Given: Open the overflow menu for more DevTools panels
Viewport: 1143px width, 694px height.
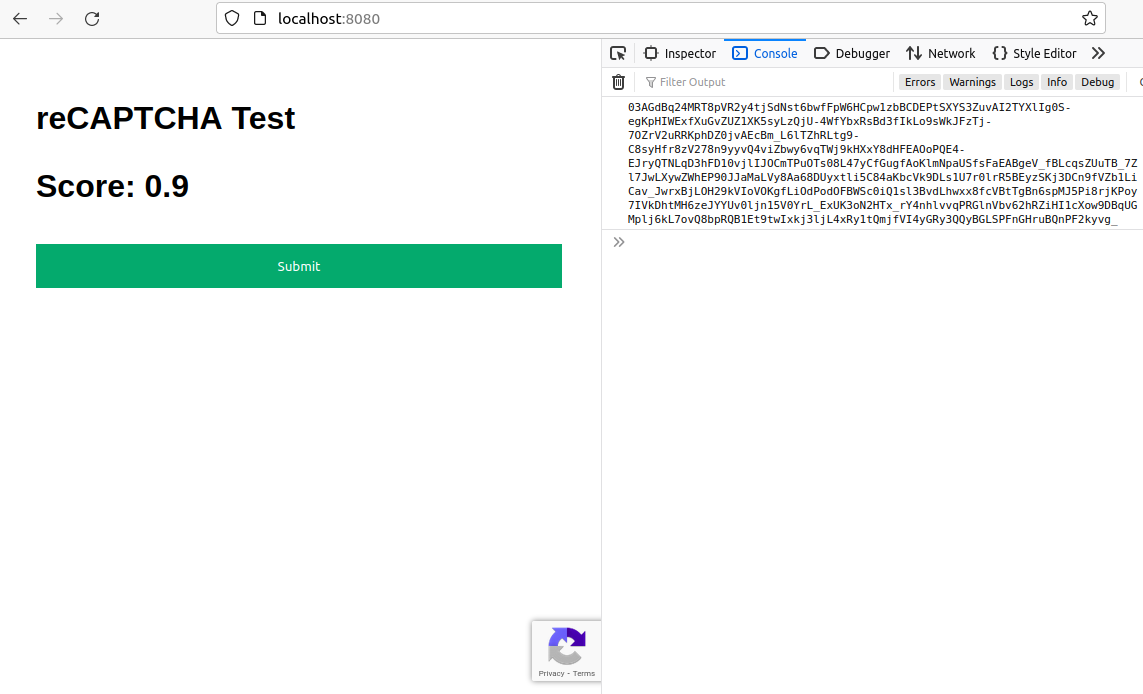Looking at the screenshot, I should (x=1098, y=52).
